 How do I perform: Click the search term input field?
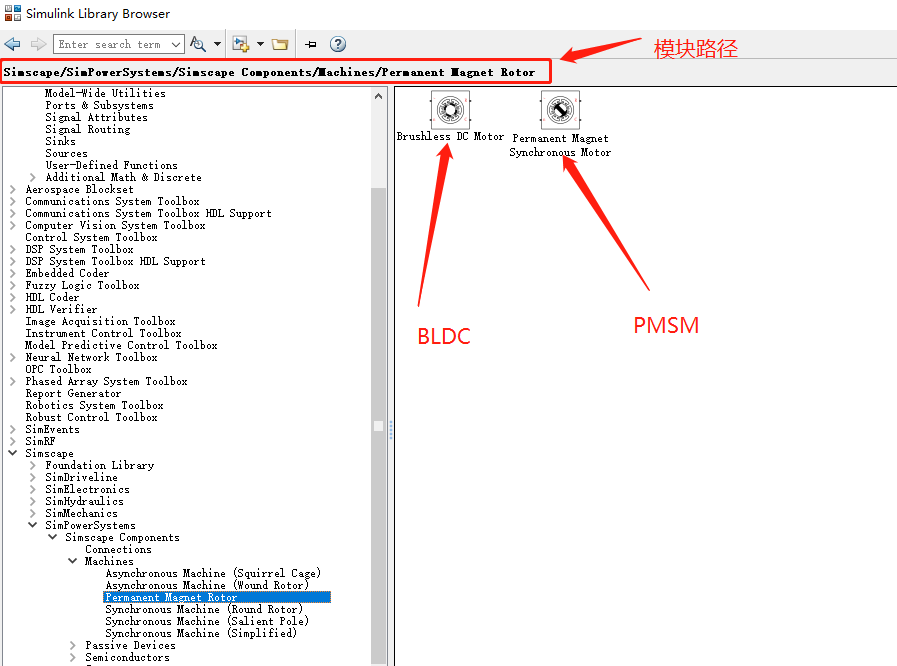click(112, 44)
